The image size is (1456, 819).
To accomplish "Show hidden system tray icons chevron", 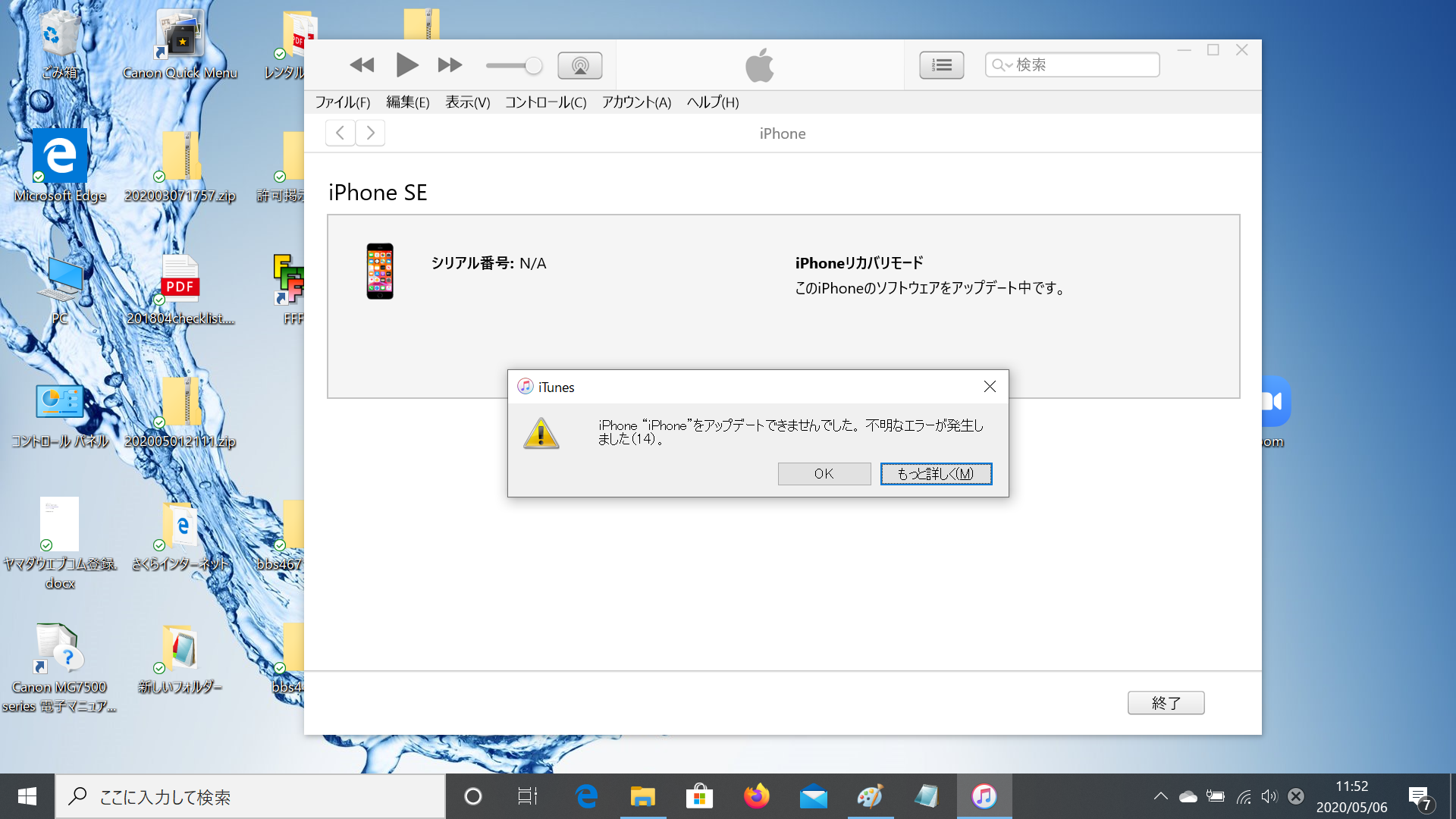I will click(1160, 796).
